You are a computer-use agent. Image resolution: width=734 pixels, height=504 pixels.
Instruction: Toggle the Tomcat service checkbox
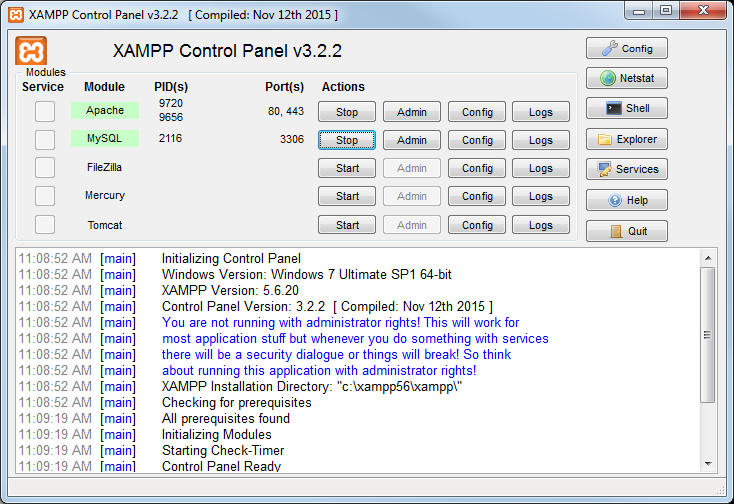click(45, 224)
